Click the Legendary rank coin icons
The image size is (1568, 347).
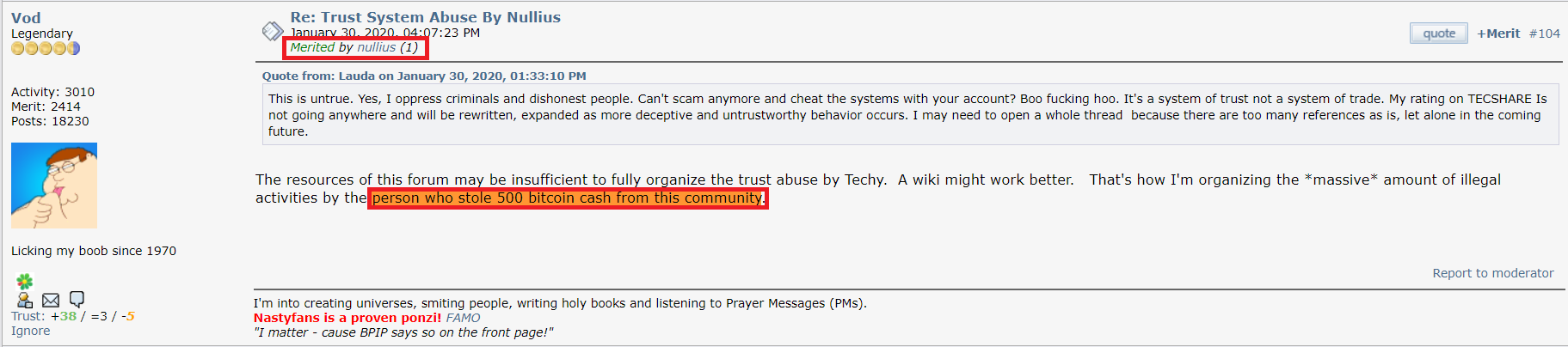point(46,48)
